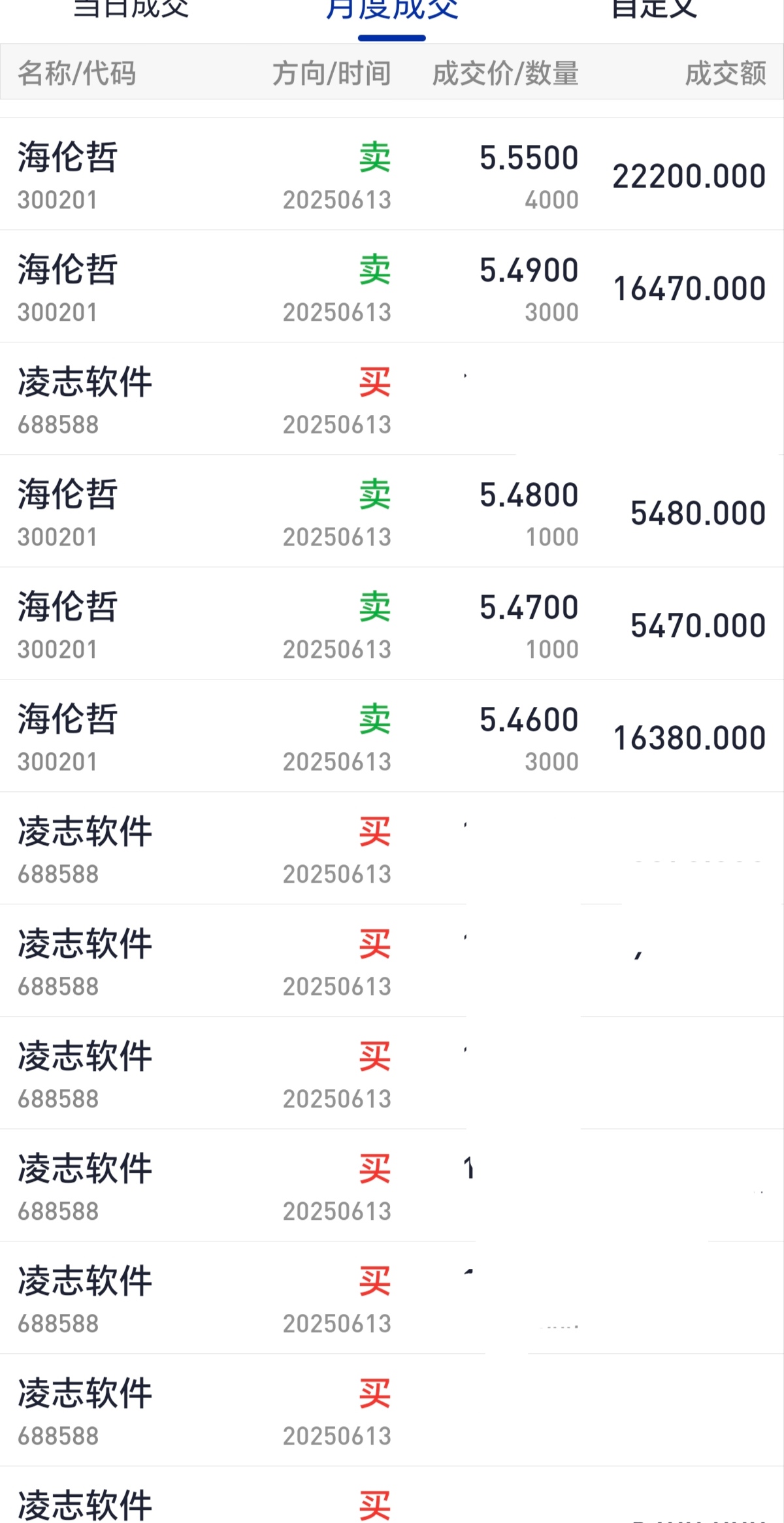Open 海伦哲 trade totaling 16380.000
This screenshot has height=1523, width=784.
point(392,736)
